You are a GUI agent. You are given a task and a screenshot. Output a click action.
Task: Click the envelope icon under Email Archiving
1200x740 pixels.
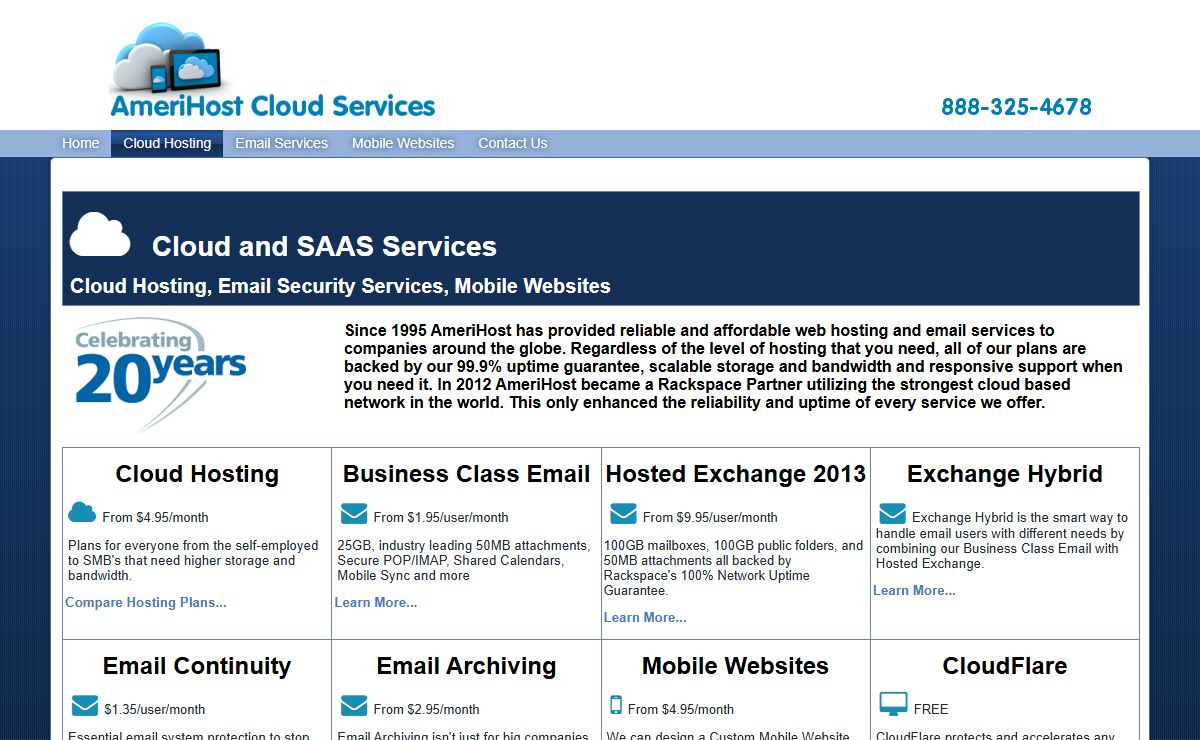[x=354, y=706]
